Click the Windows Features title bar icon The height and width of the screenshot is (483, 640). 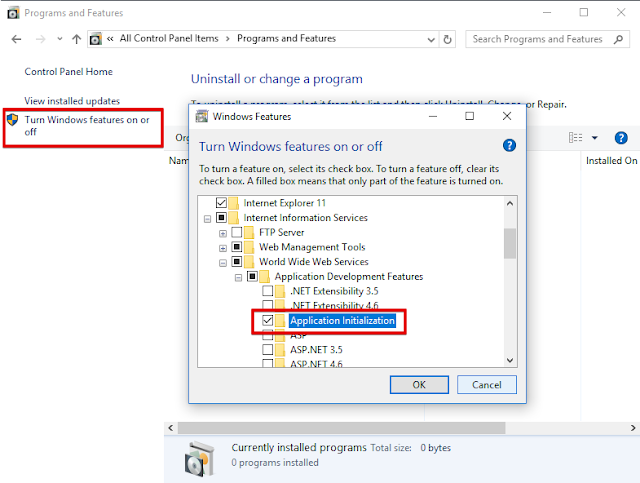[202, 116]
